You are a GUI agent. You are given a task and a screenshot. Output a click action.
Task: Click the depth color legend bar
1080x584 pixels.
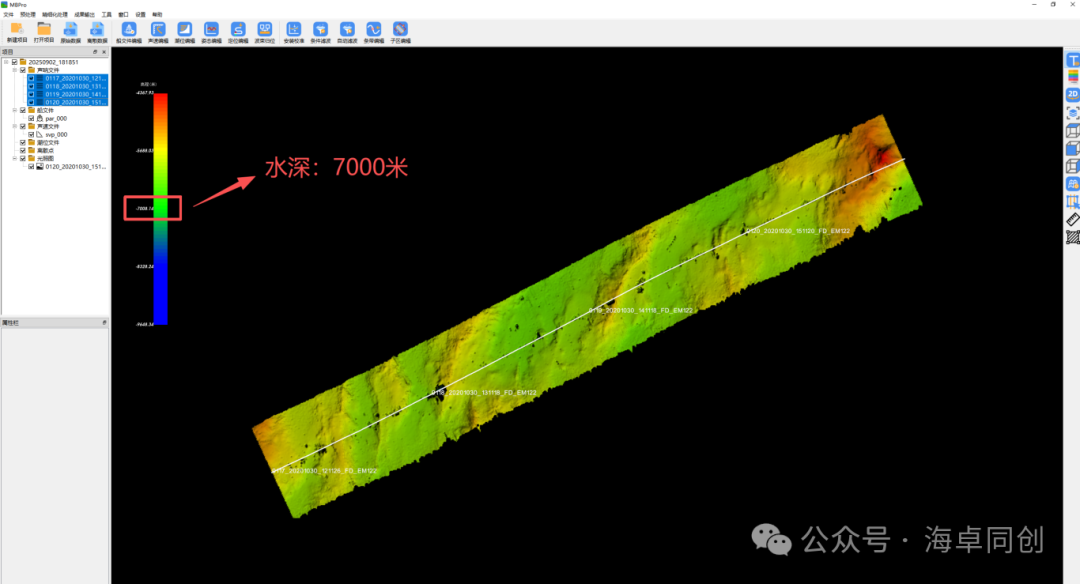[160, 208]
